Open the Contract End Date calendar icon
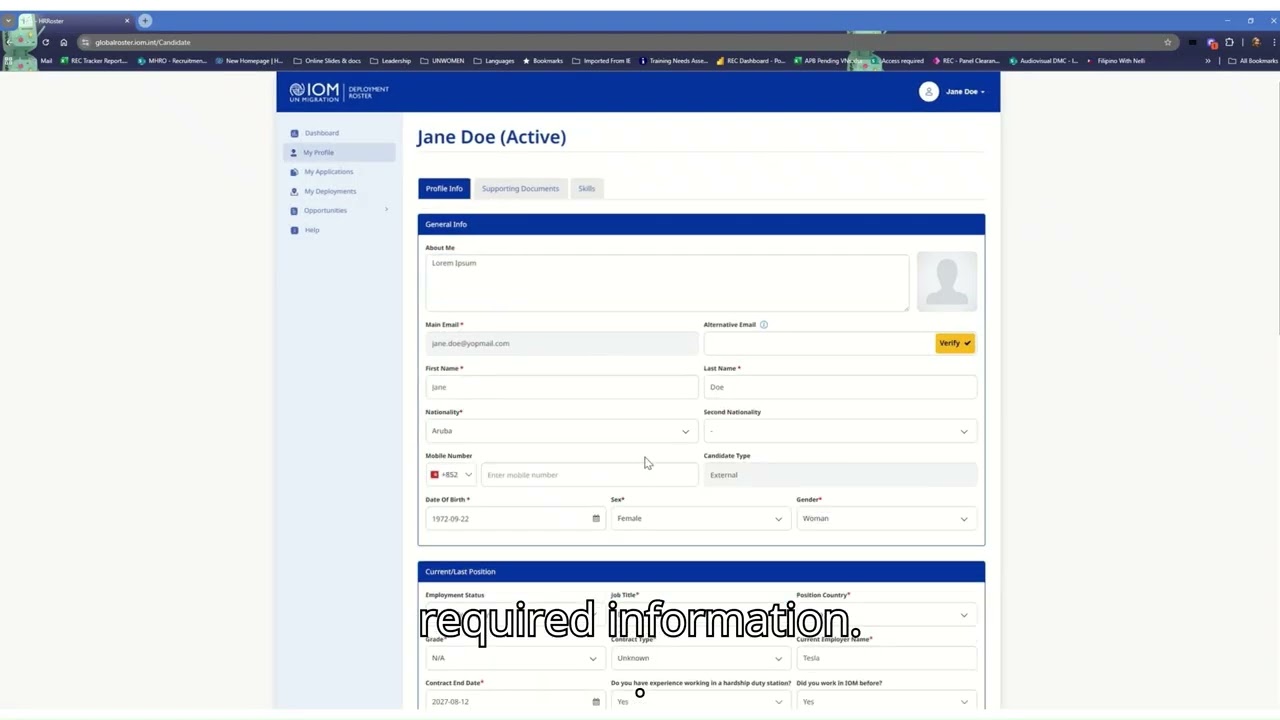The image size is (1280, 720). point(596,702)
